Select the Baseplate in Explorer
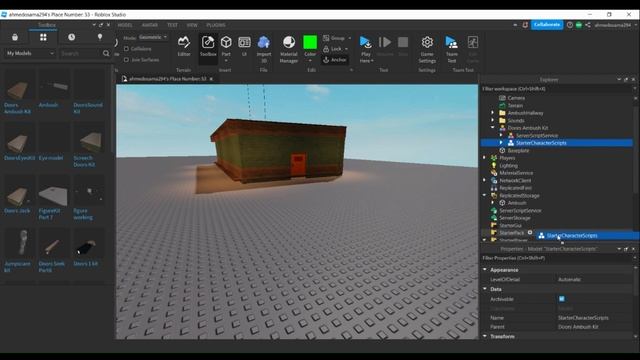This screenshot has height=360, width=640. click(x=518, y=150)
